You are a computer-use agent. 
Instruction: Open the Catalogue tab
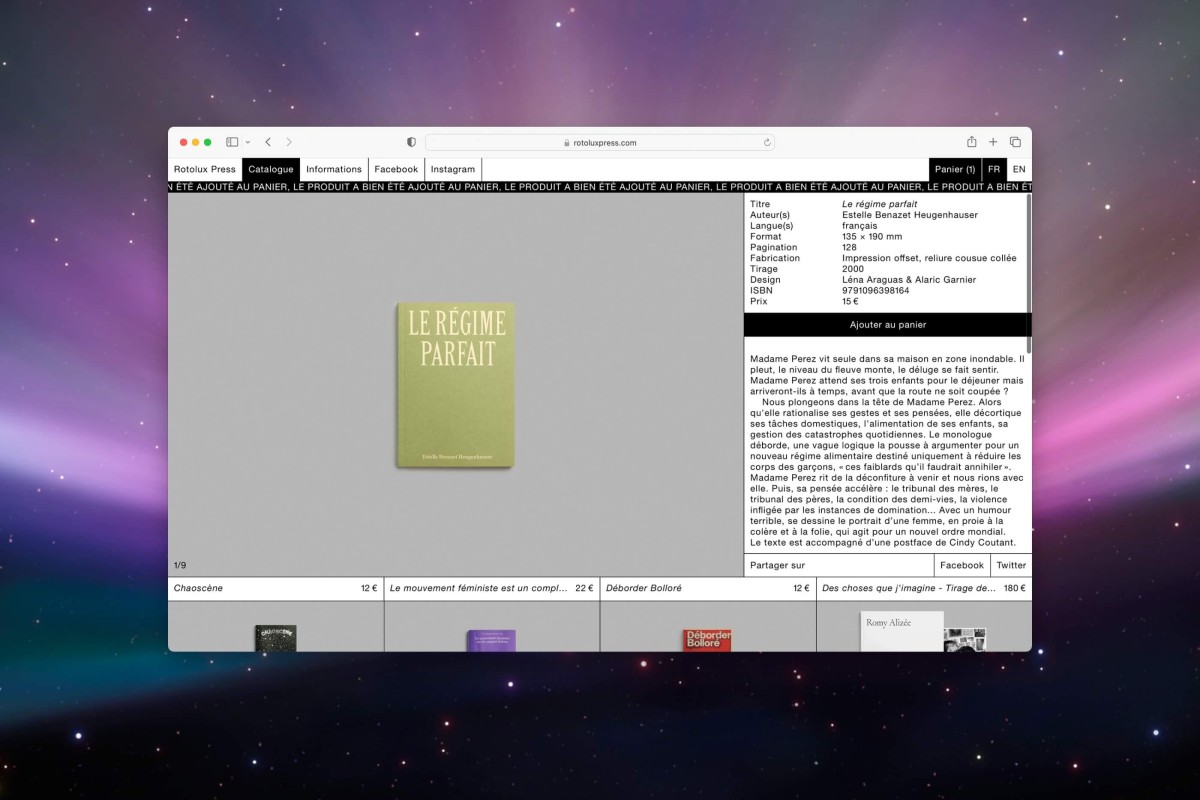[x=271, y=169]
